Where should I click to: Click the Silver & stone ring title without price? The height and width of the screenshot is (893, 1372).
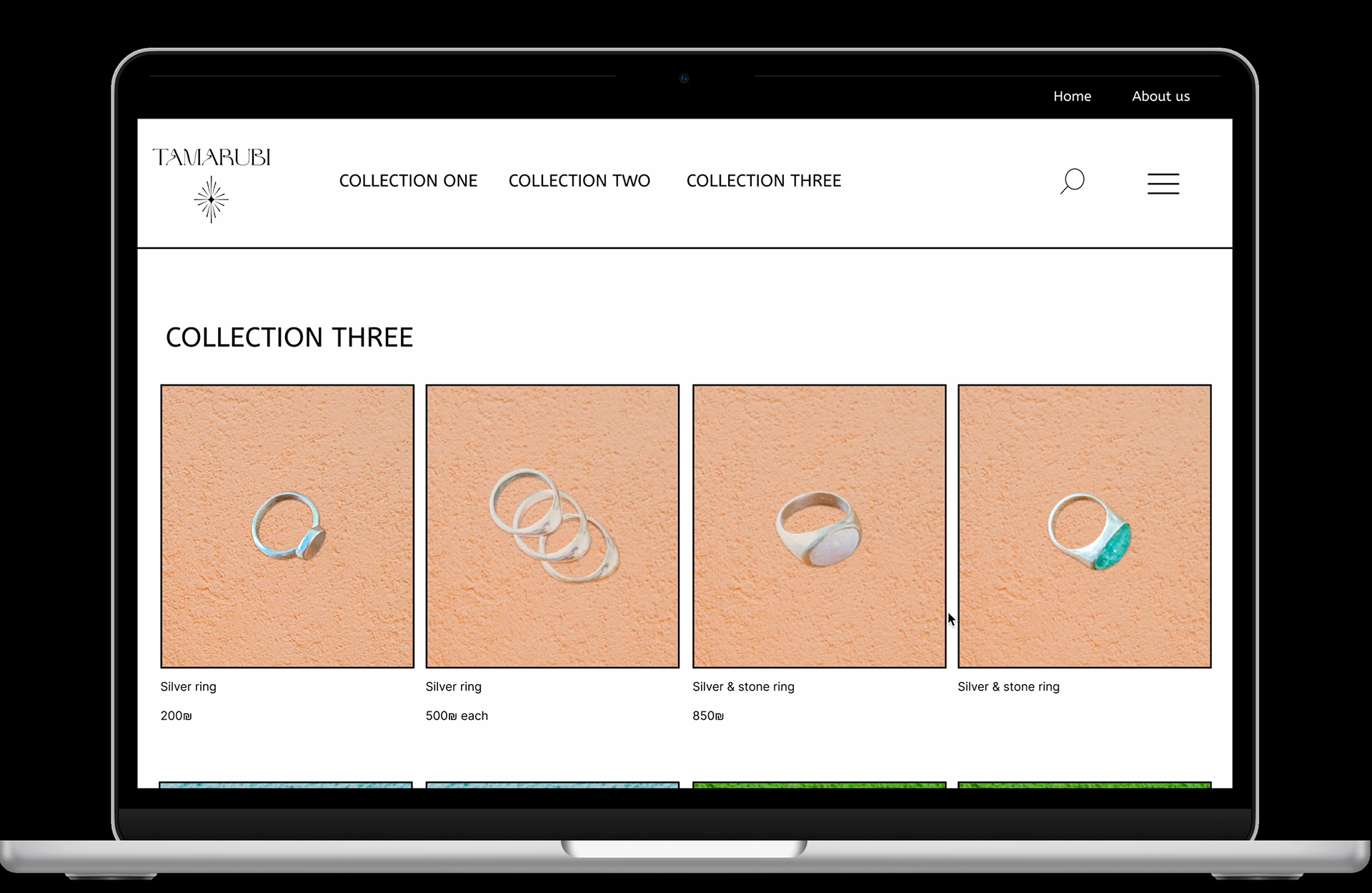[1008, 686]
